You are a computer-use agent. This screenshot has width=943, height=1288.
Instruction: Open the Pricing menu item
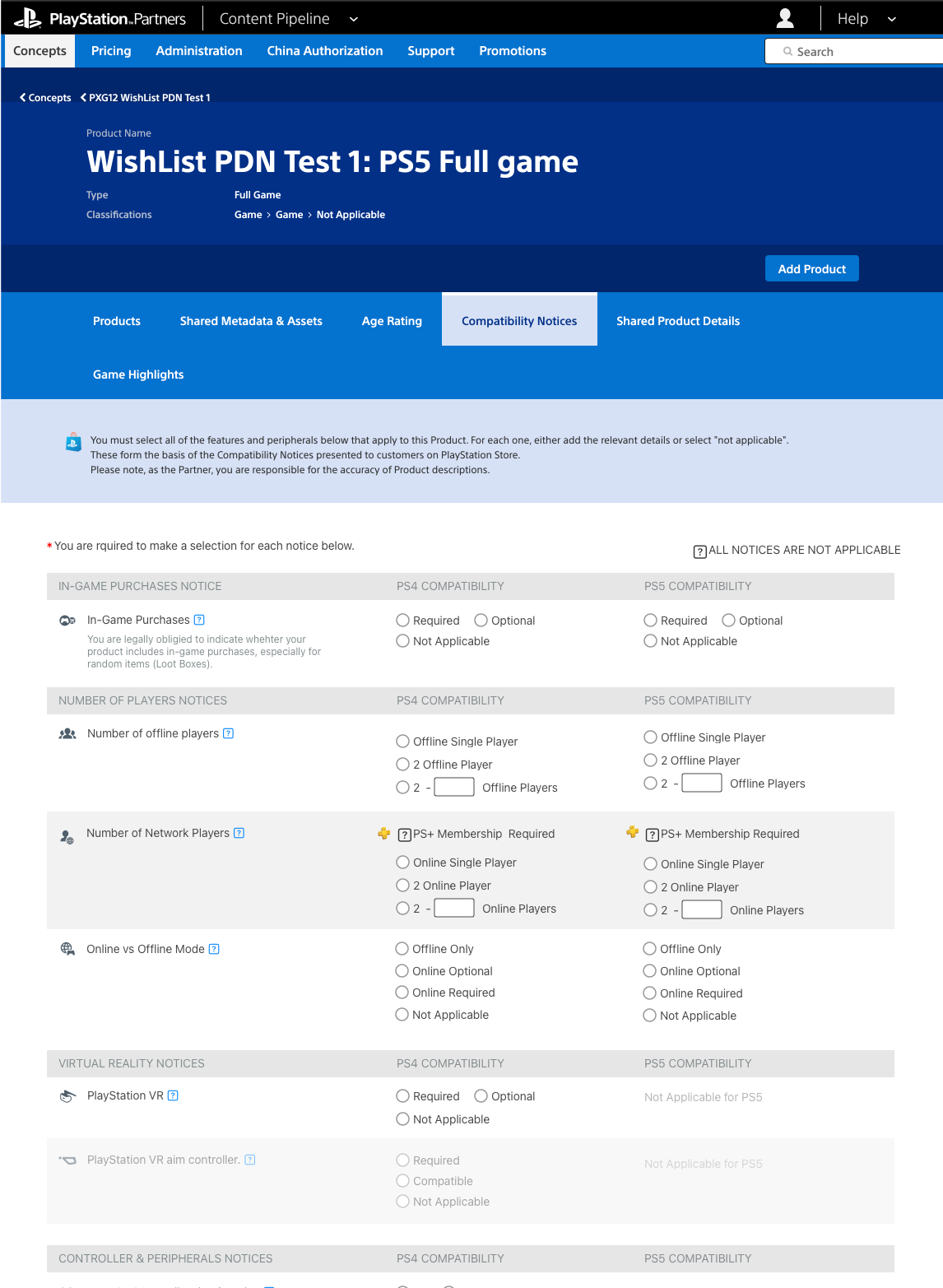(111, 51)
